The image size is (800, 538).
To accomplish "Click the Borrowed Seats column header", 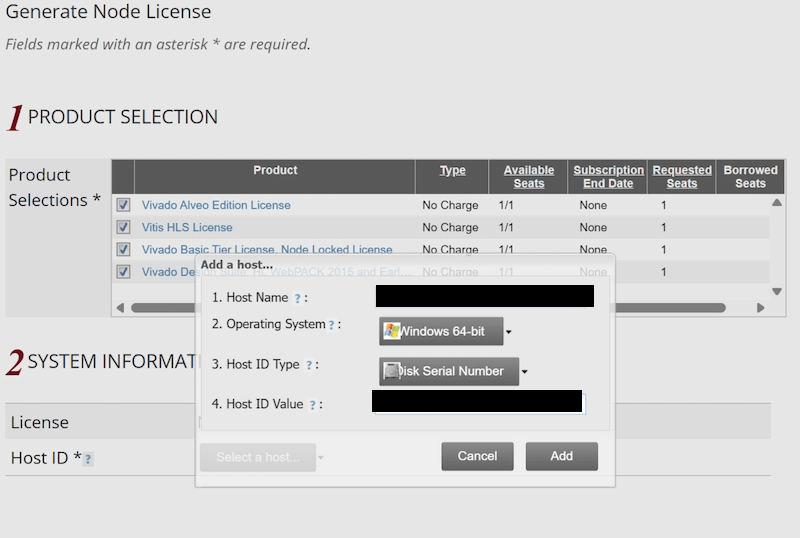I will point(750,177).
